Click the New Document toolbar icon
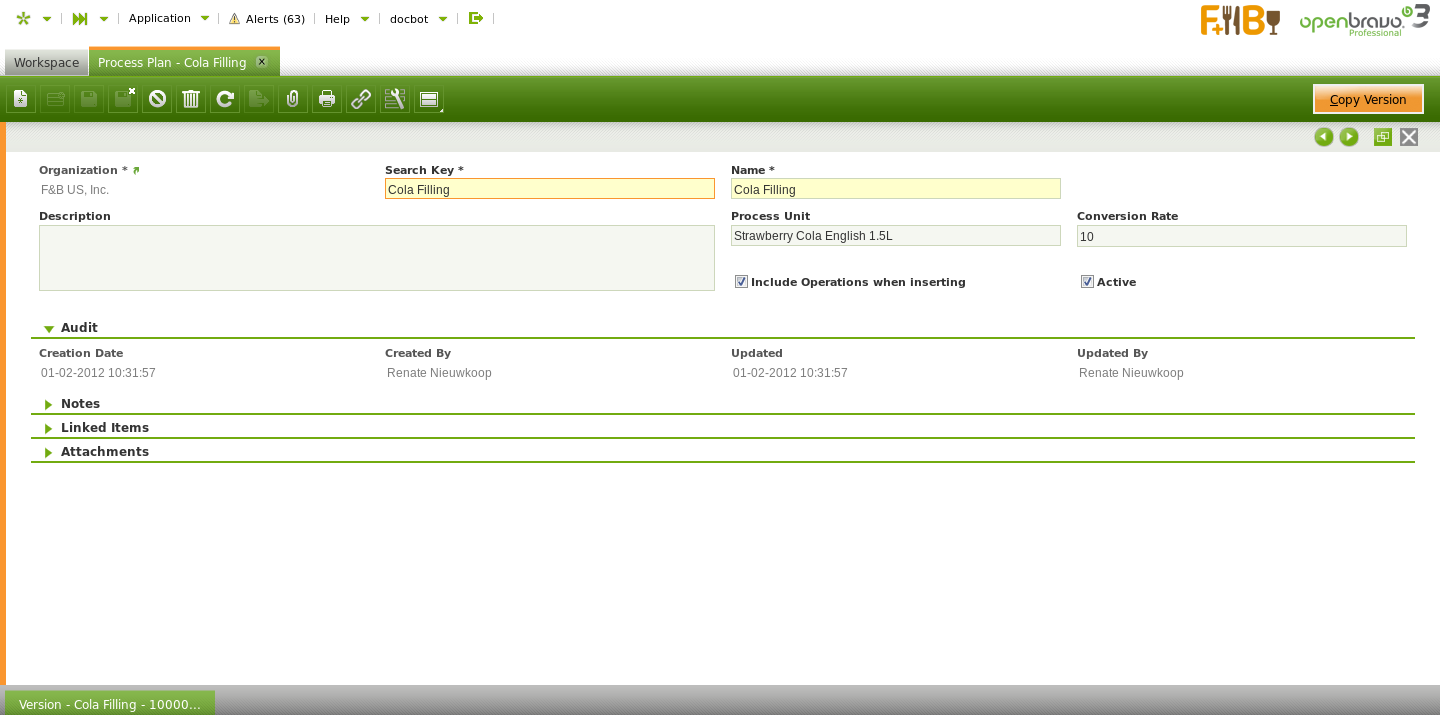The height and width of the screenshot is (715, 1440). pos(21,99)
